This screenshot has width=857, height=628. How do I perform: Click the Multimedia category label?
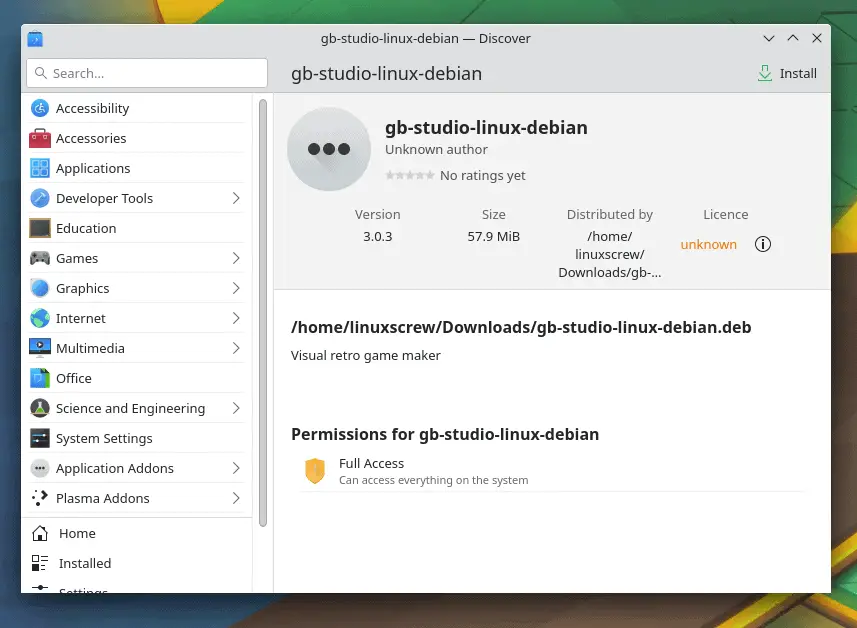click(x=90, y=348)
